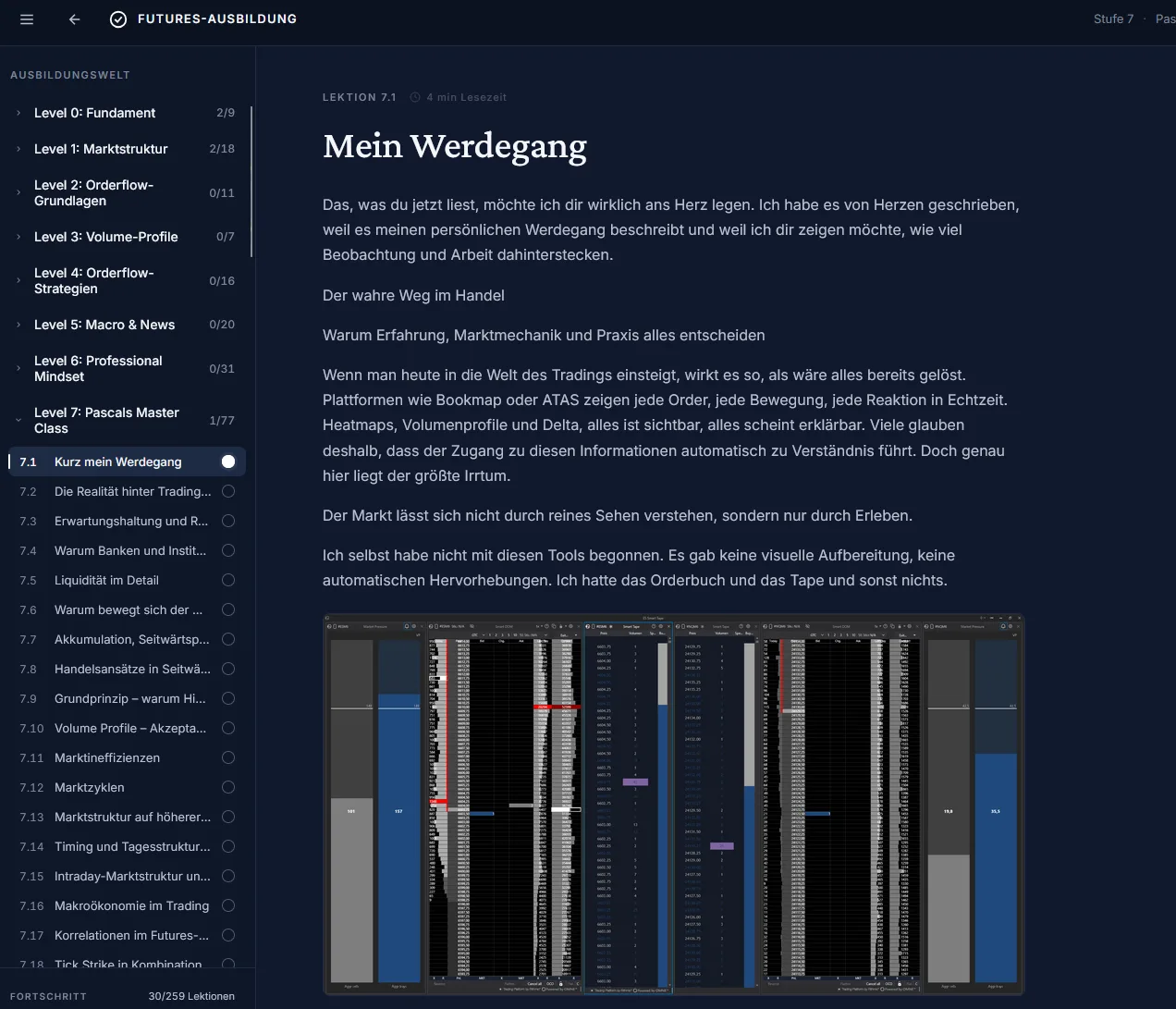The height and width of the screenshot is (1009, 1176).
Task: Expand Level 2: Orderflow-Grundlagen chevron
Action: [18, 192]
